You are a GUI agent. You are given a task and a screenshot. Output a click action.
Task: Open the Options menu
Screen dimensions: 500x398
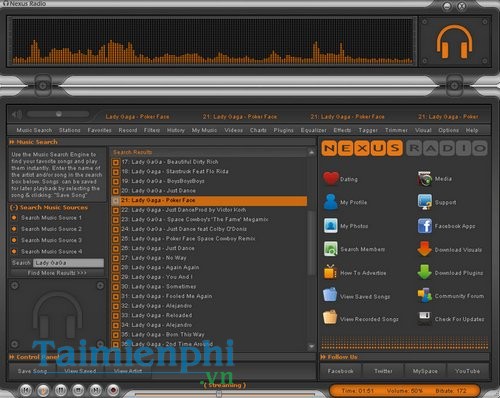[x=448, y=130]
